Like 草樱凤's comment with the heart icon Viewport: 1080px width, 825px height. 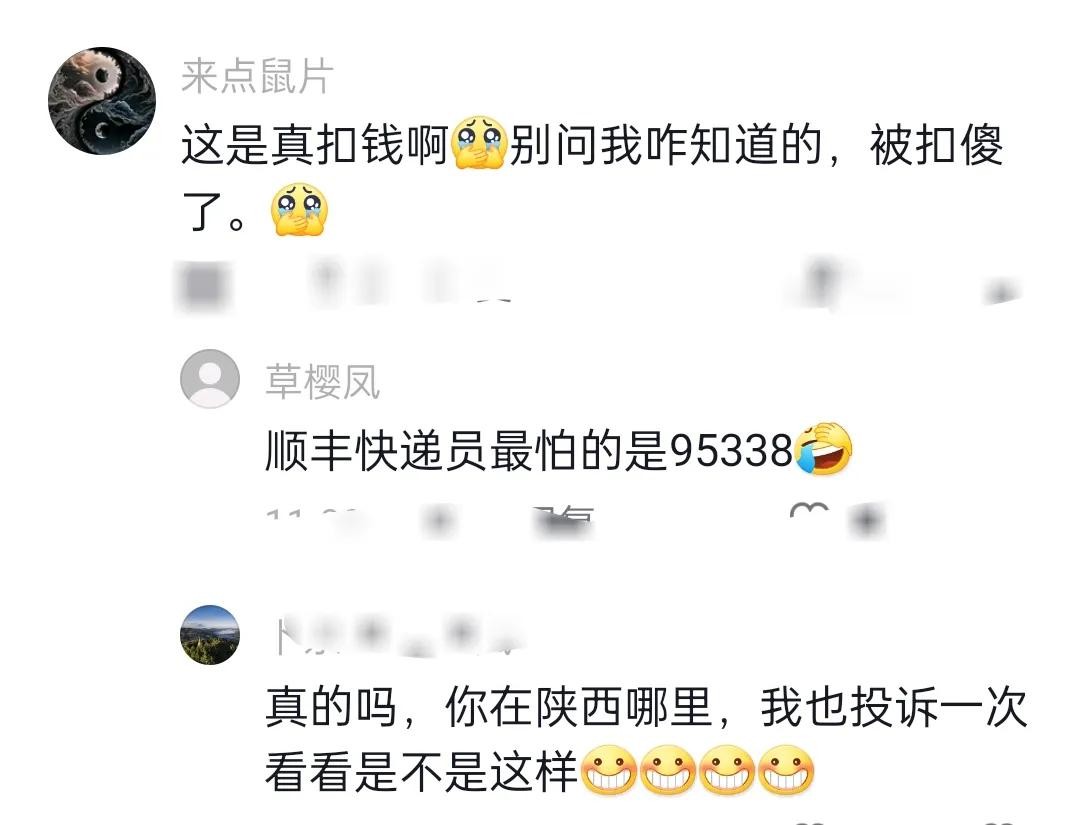click(810, 515)
